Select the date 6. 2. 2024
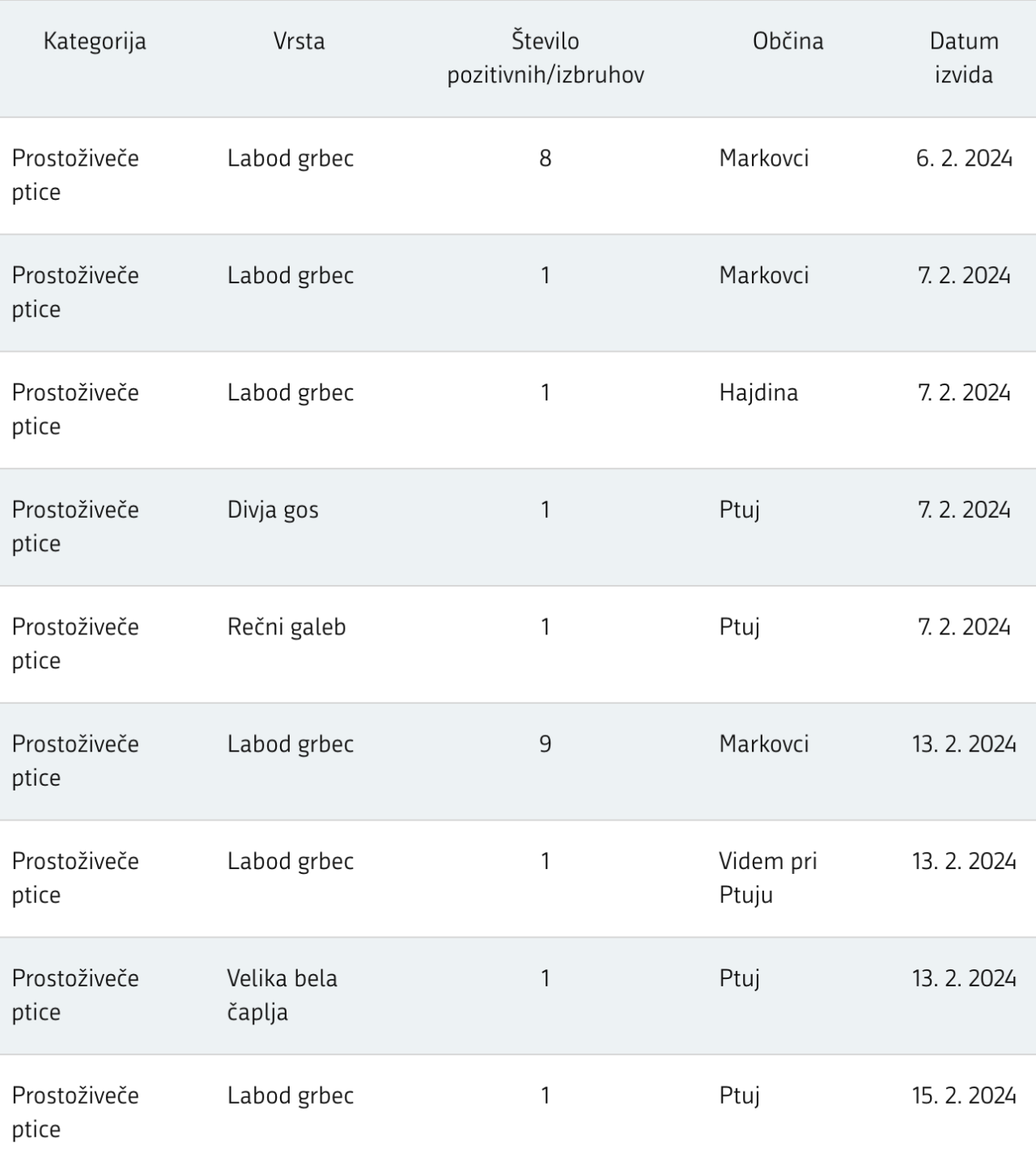The image size is (1036, 1170). 964,158
